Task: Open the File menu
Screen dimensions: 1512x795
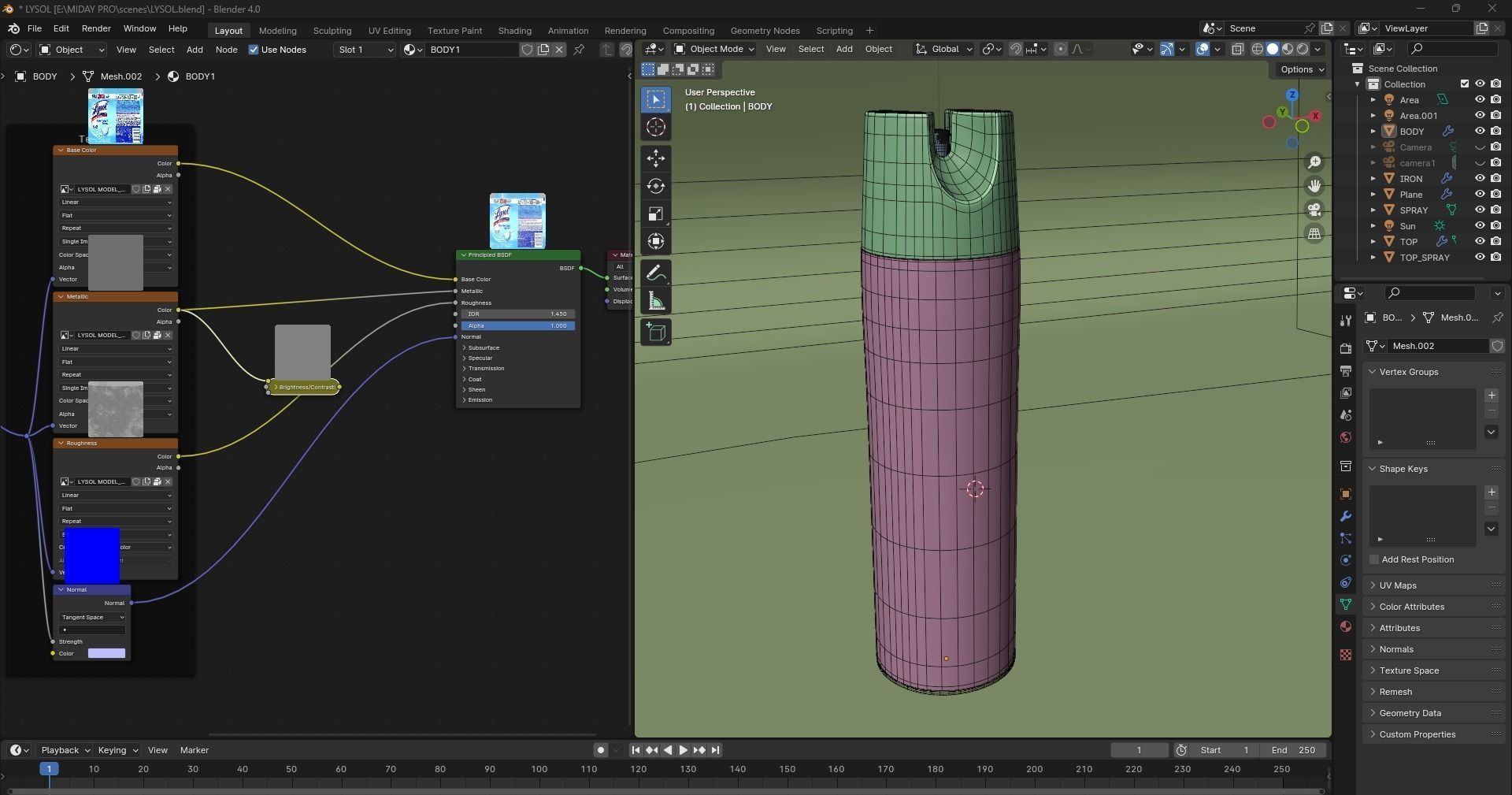Action: pyautogui.click(x=35, y=28)
